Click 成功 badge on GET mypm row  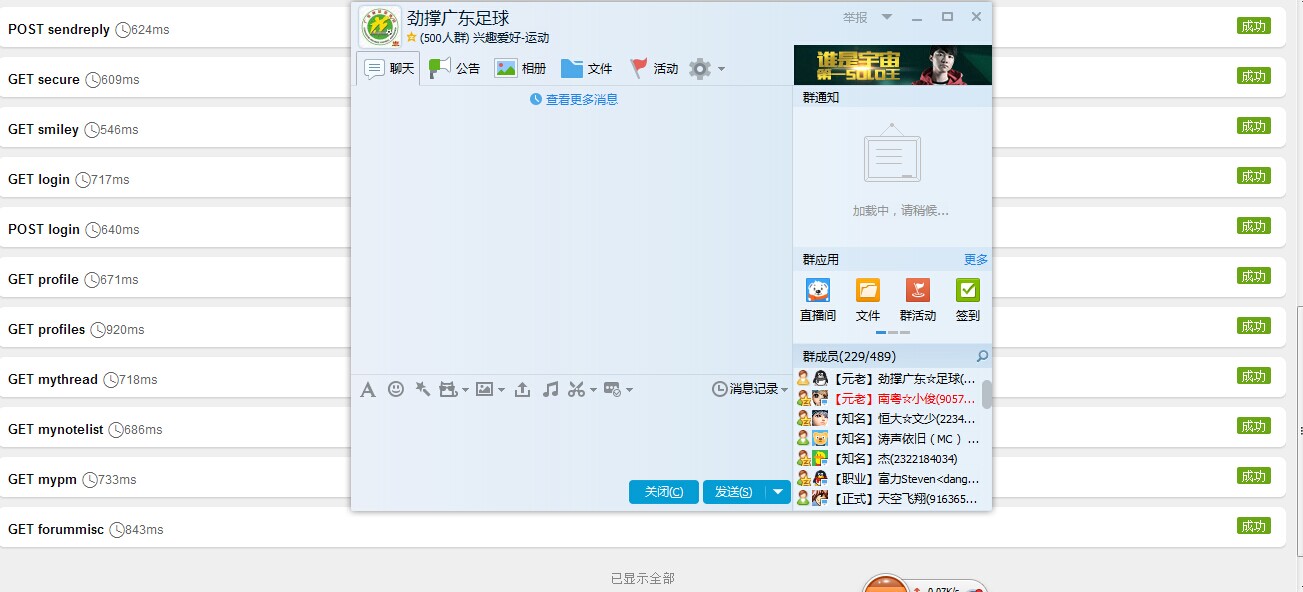[1254, 476]
